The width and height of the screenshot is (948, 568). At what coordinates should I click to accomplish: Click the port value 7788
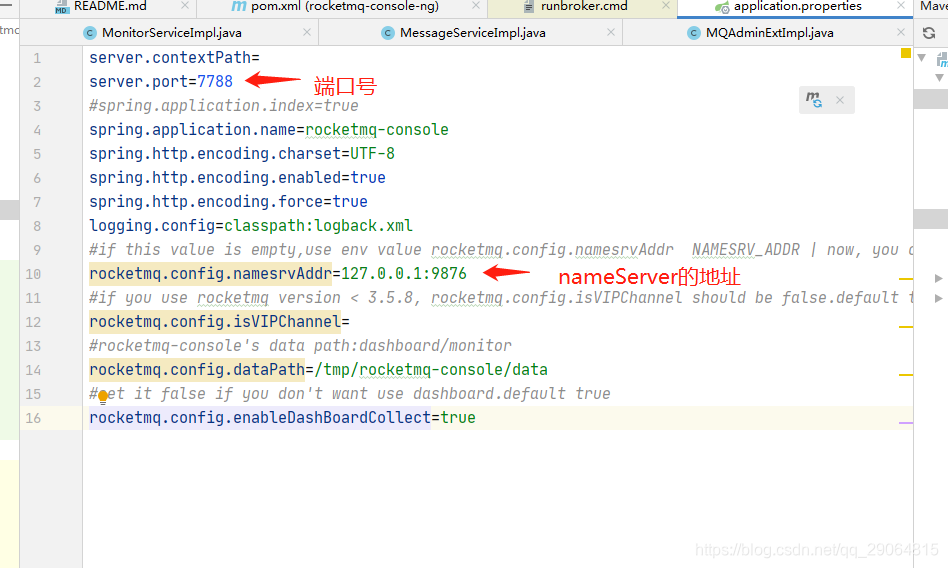(x=215, y=82)
